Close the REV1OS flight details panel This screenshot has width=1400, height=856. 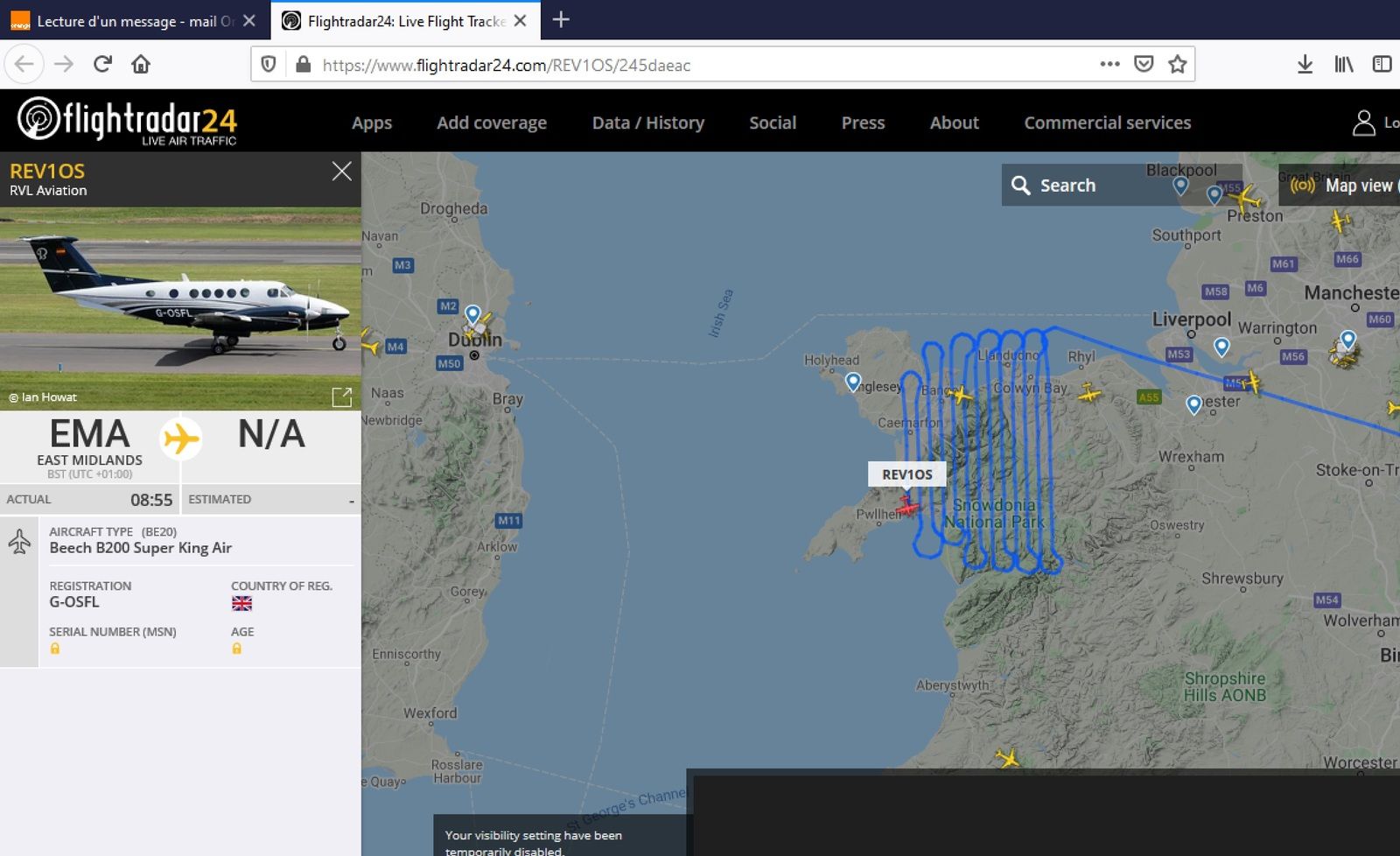341,171
